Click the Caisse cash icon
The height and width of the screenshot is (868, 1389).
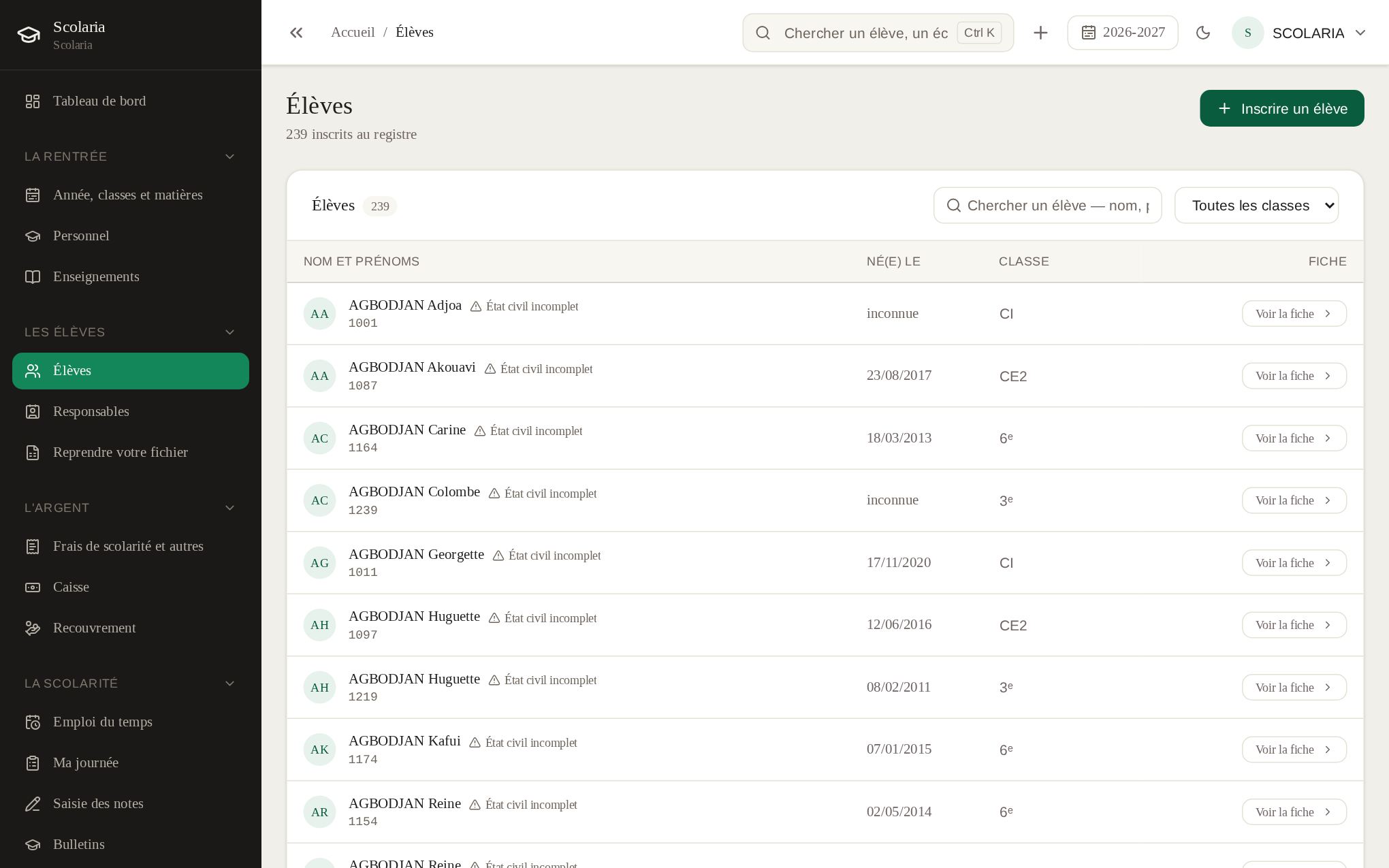pyautogui.click(x=33, y=588)
